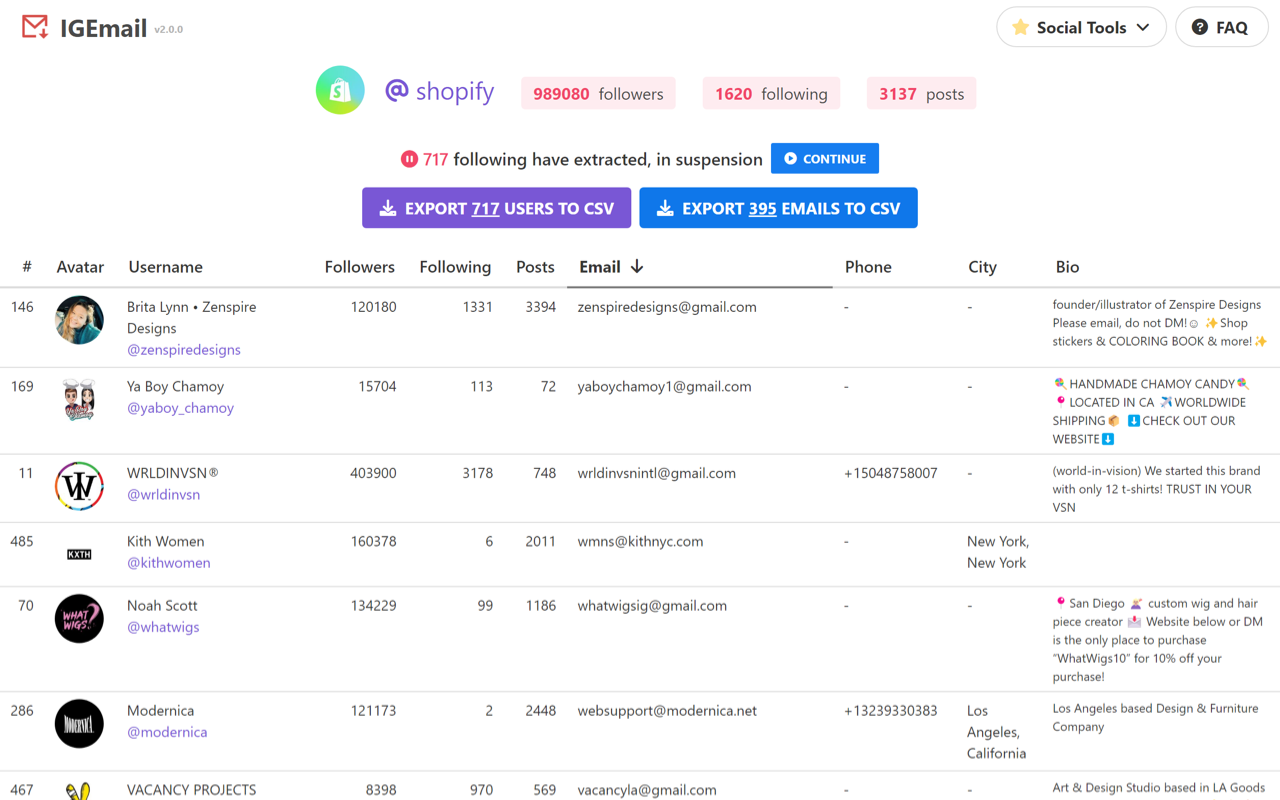The width and height of the screenshot is (1280, 800).
Task: Click phone number +15048758007
Action: (891, 473)
